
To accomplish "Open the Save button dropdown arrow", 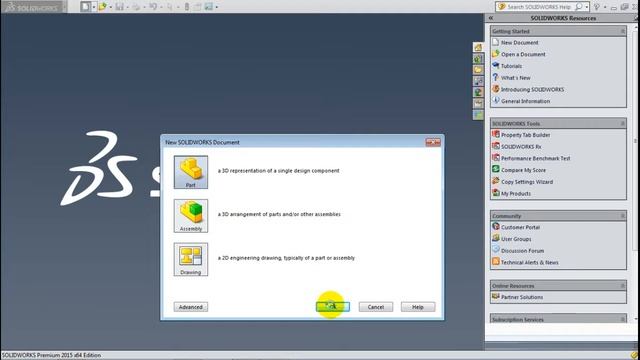I will pos(127,7).
